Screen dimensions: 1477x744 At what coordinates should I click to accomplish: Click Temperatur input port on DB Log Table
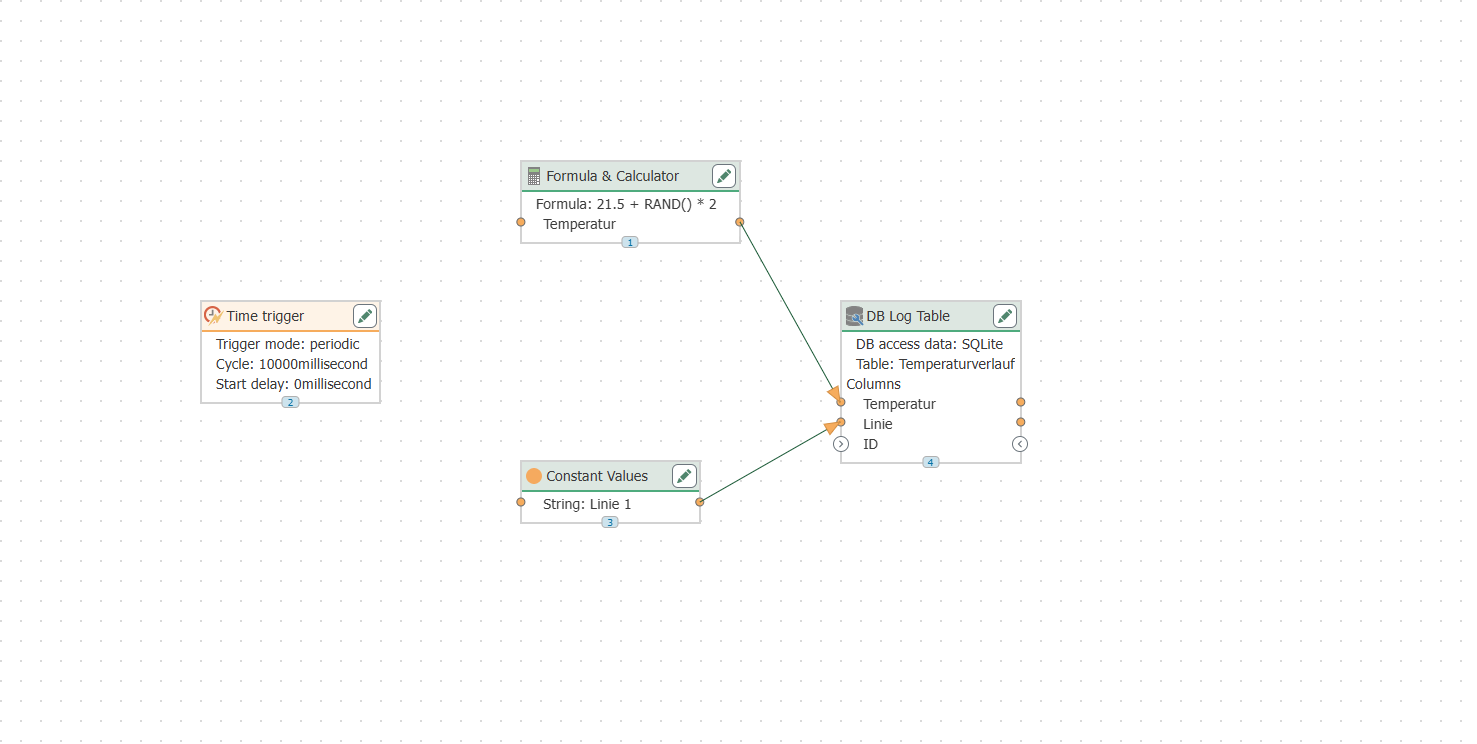coord(841,402)
